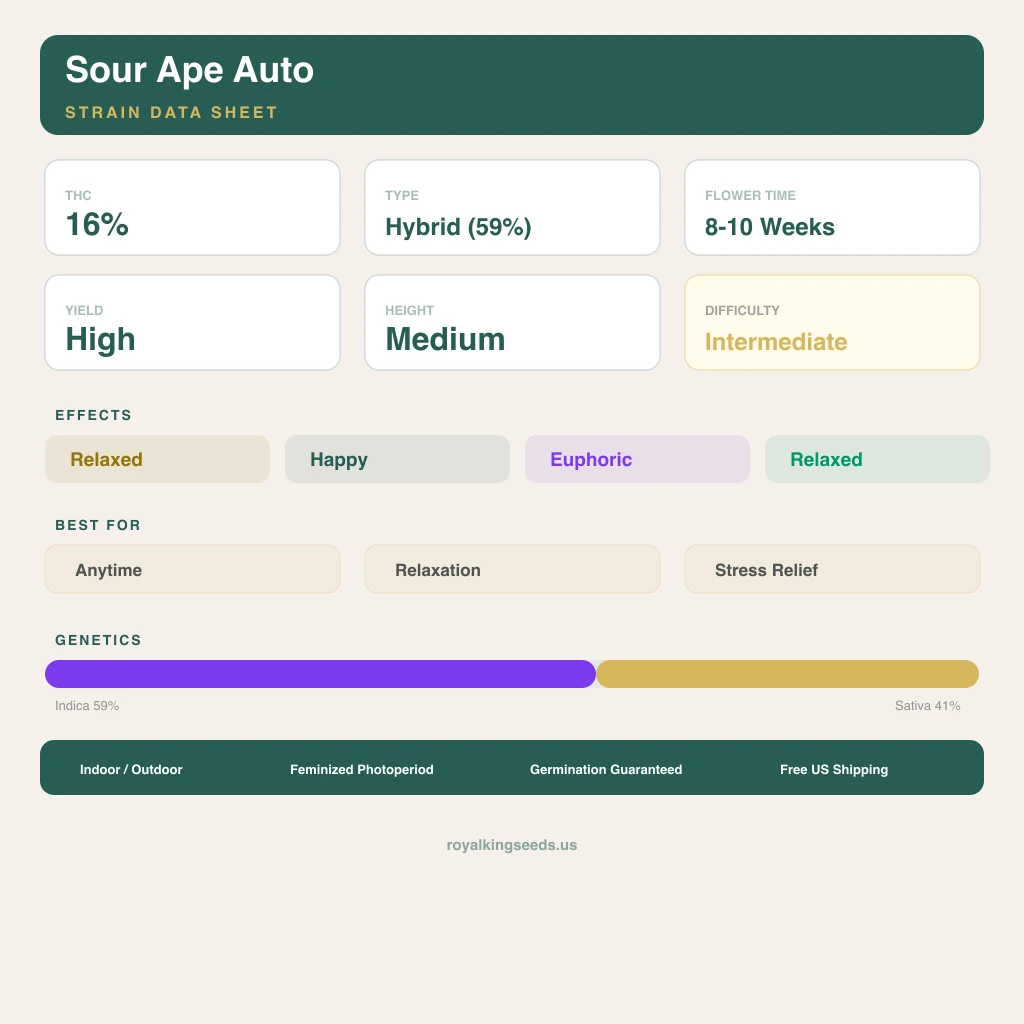Click the Sour Ape Auto title
Image resolution: width=1024 pixels, height=1024 pixels.
pyautogui.click(x=189, y=70)
